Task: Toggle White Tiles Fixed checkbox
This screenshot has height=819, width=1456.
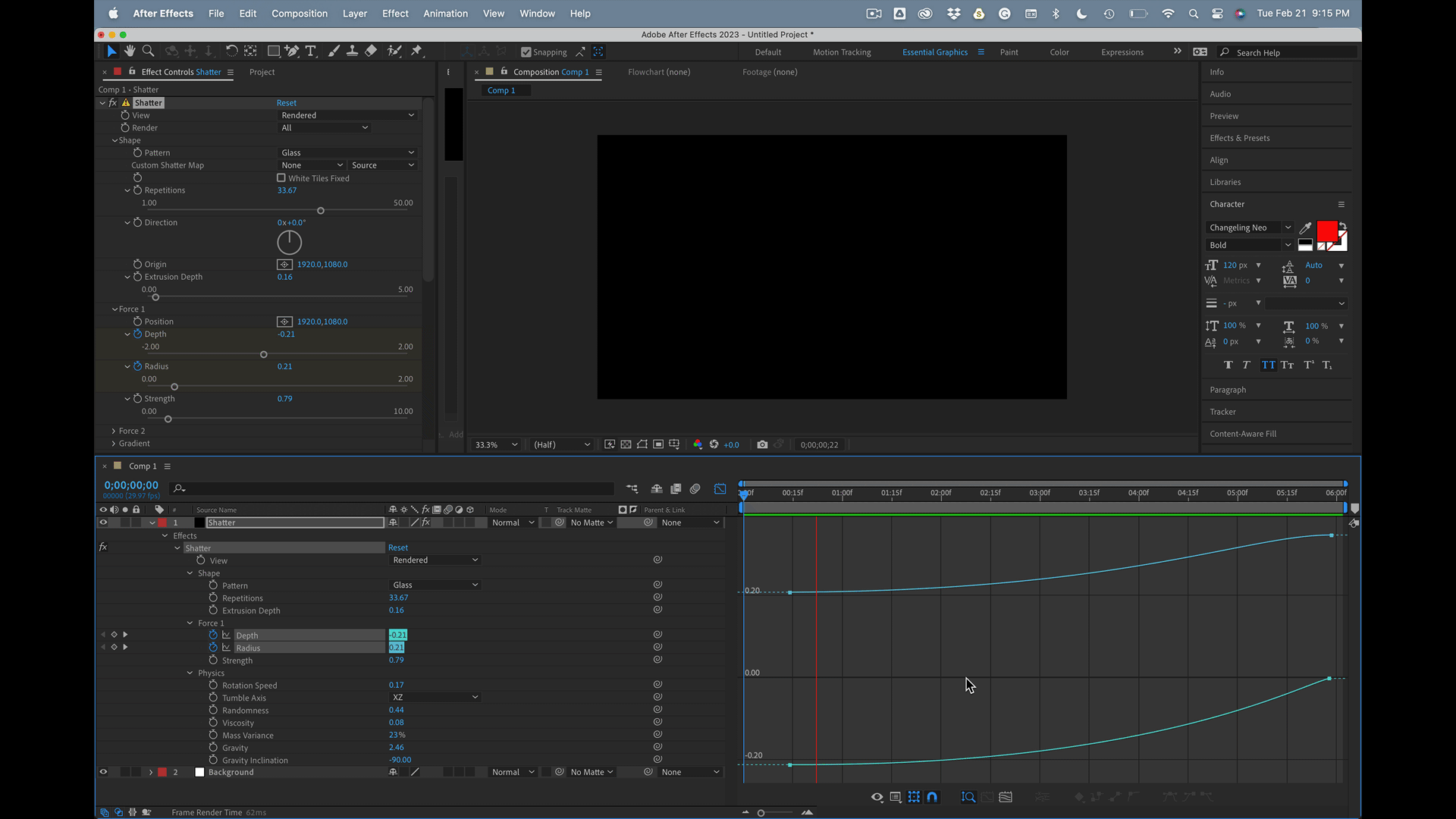Action: click(281, 178)
